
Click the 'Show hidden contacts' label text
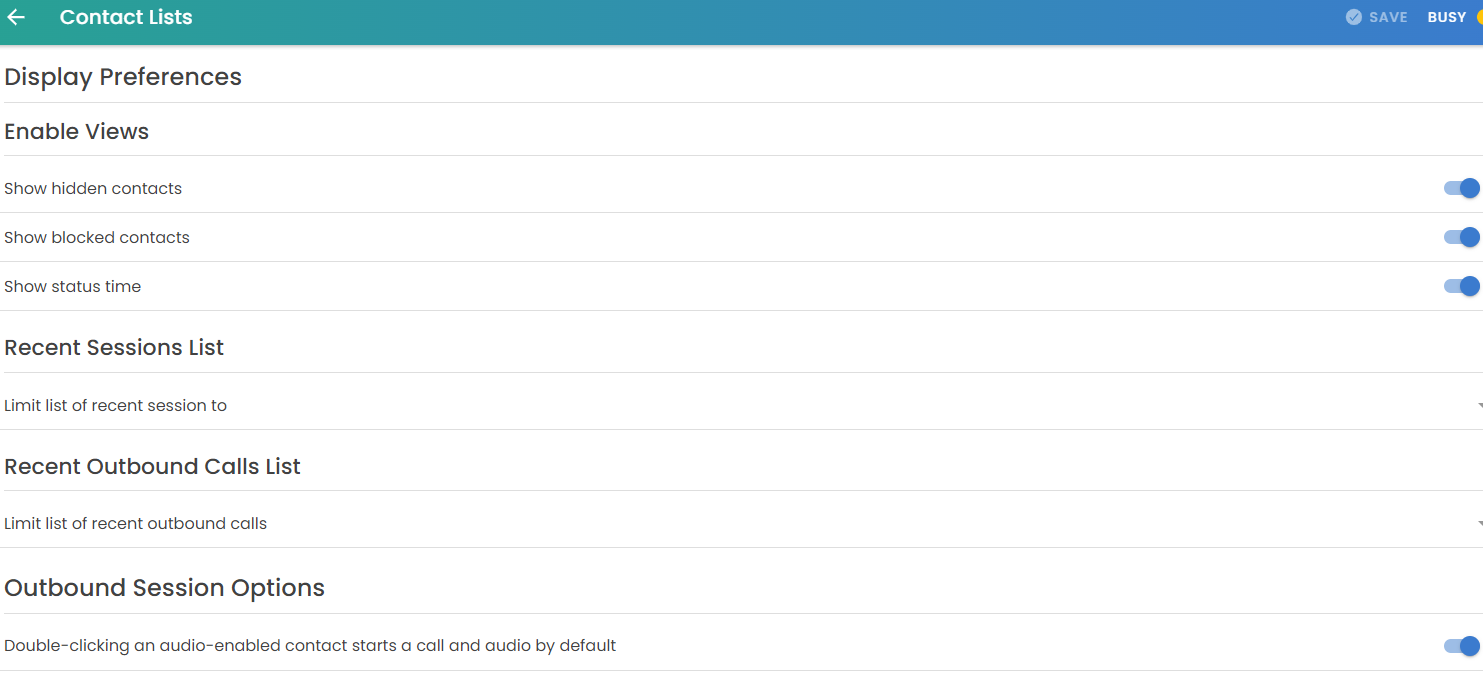(93, 189)
